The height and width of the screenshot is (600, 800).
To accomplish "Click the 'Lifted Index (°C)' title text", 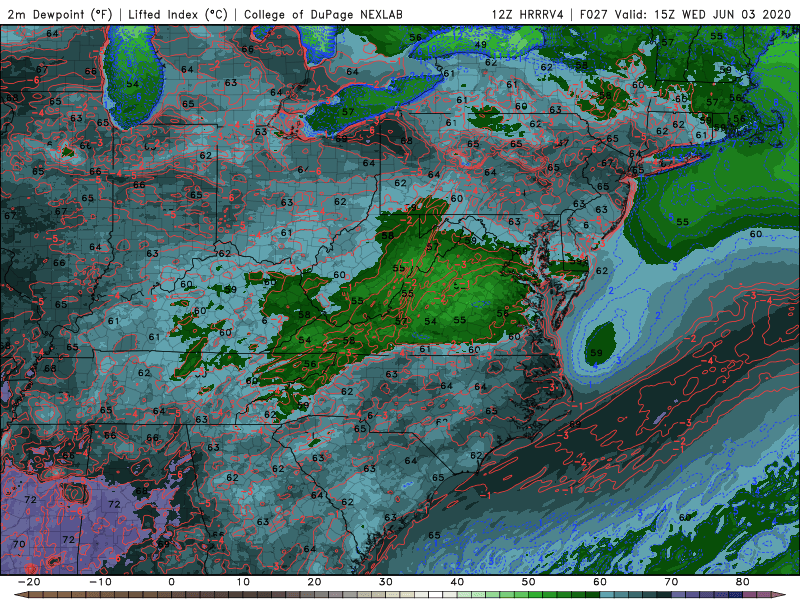I will coord(178,14).
